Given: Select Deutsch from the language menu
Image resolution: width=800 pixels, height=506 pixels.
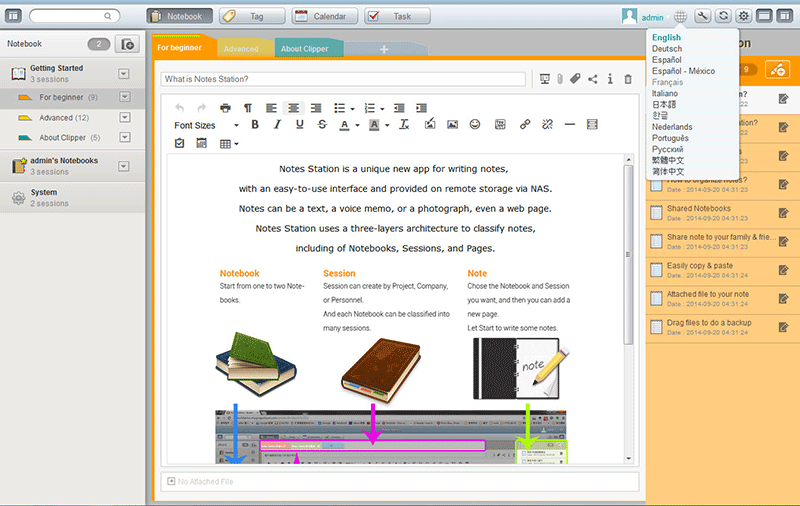Looking at the screenshot, I should point(666,49).
